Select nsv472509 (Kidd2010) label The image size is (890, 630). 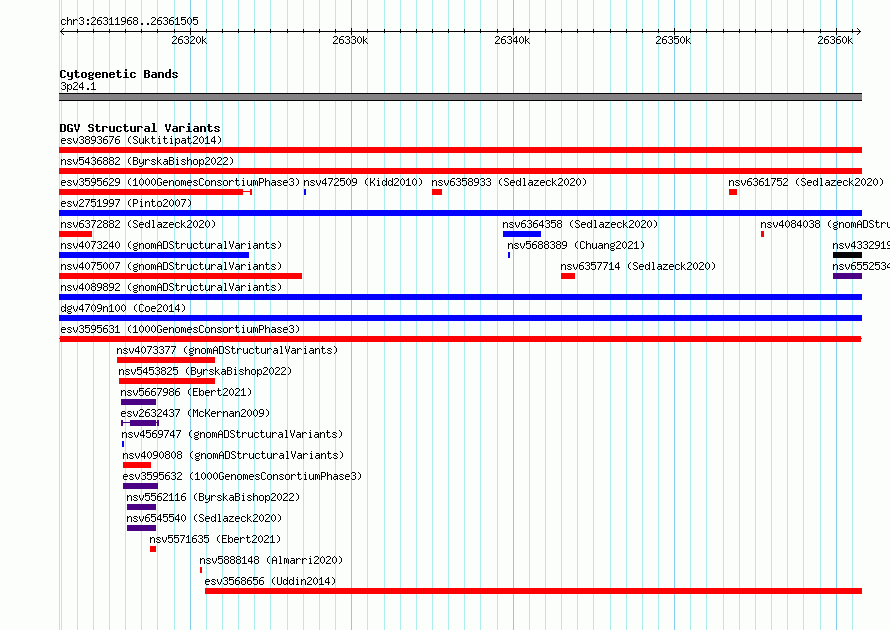(363, 182)
